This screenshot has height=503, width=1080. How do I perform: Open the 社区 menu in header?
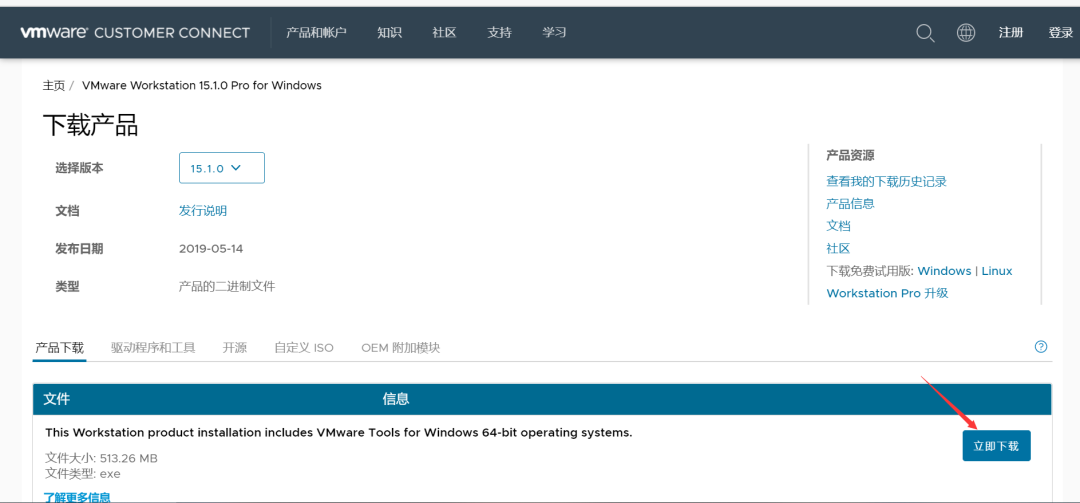pyautogui.click(x=444, y=32)
